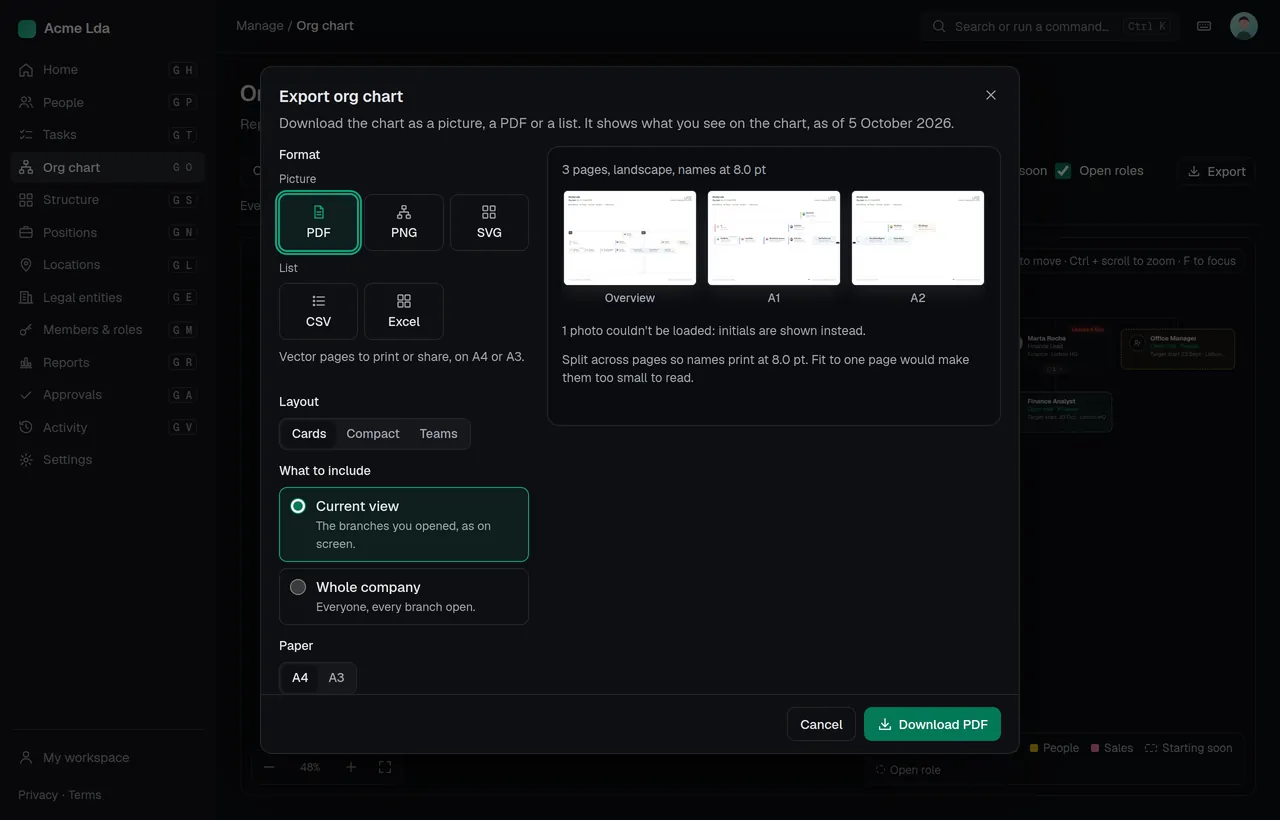Click the Starting soon legend entry
The height and width of the screenshot is (820, 1280).
pos(1189,748)
